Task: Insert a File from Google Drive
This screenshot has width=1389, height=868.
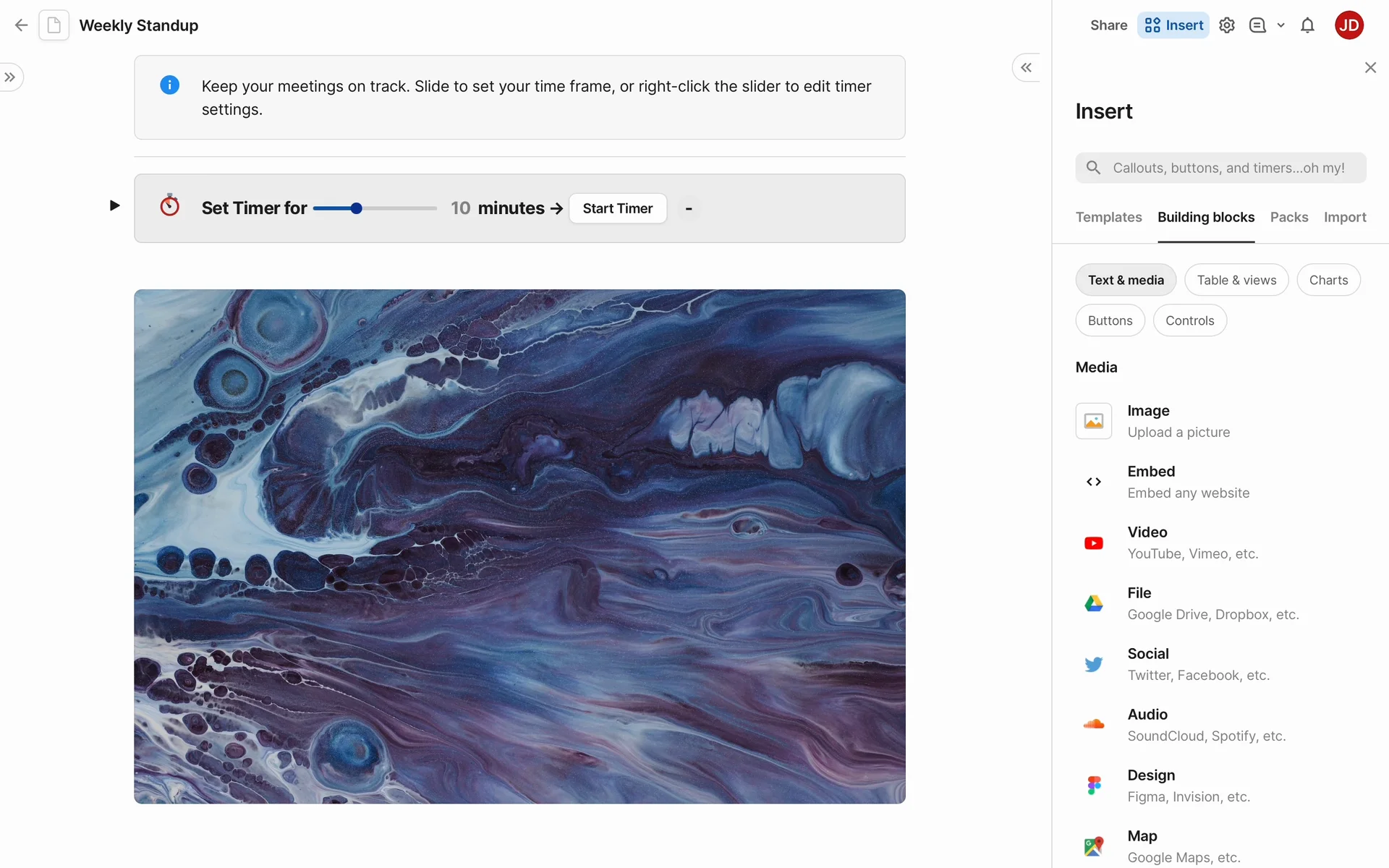Action: (1212, 603)
